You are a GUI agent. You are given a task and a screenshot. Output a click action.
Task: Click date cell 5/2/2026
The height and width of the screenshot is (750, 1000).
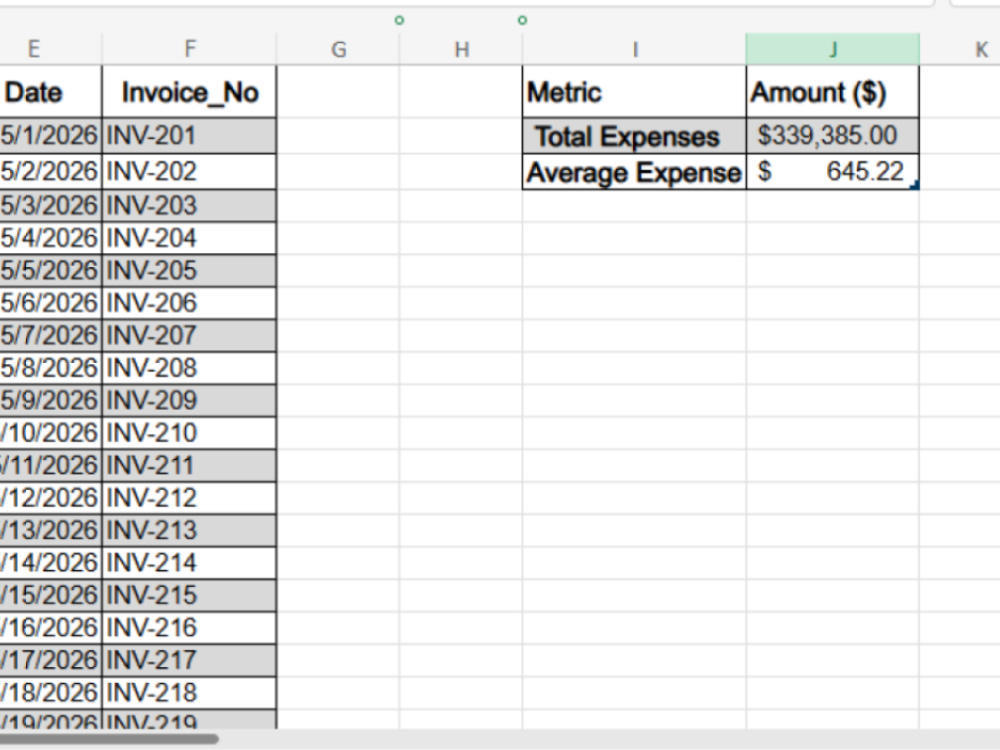(x=50, y=172)
